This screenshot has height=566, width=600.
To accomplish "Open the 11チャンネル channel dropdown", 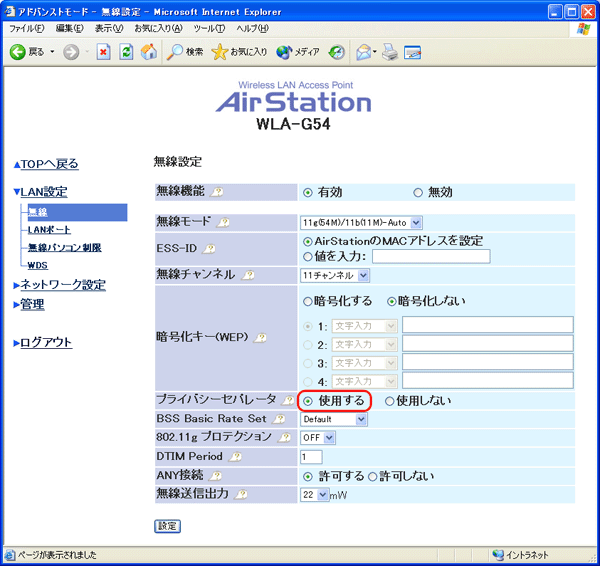I will coord(335,275).
